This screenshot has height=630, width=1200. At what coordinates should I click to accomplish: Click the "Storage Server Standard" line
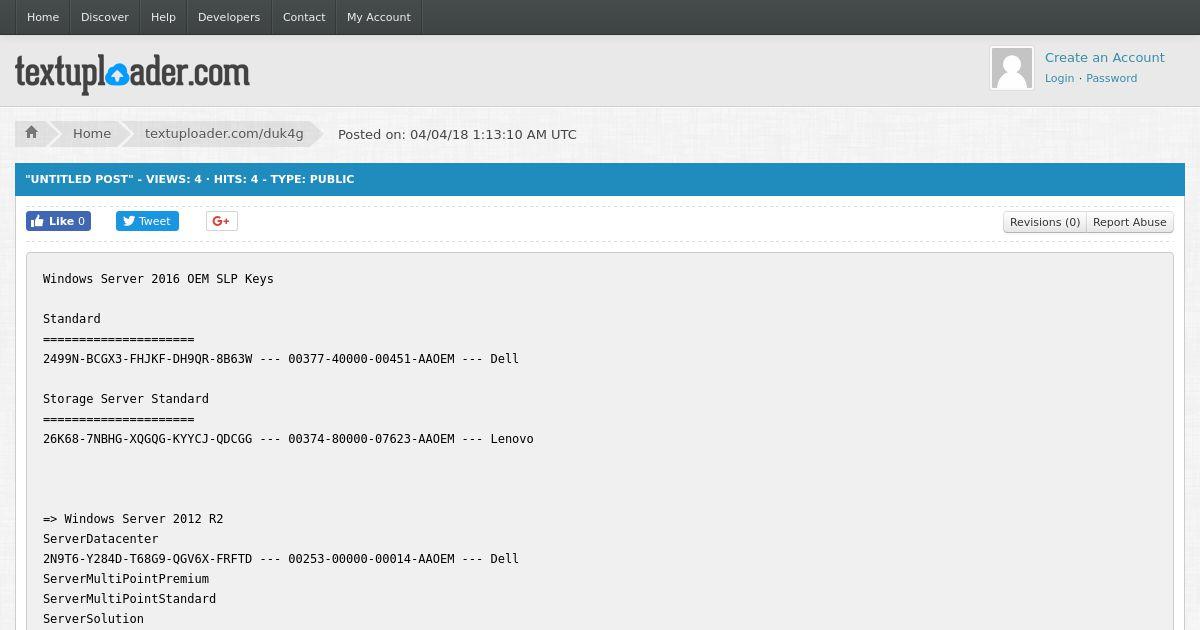126,399
